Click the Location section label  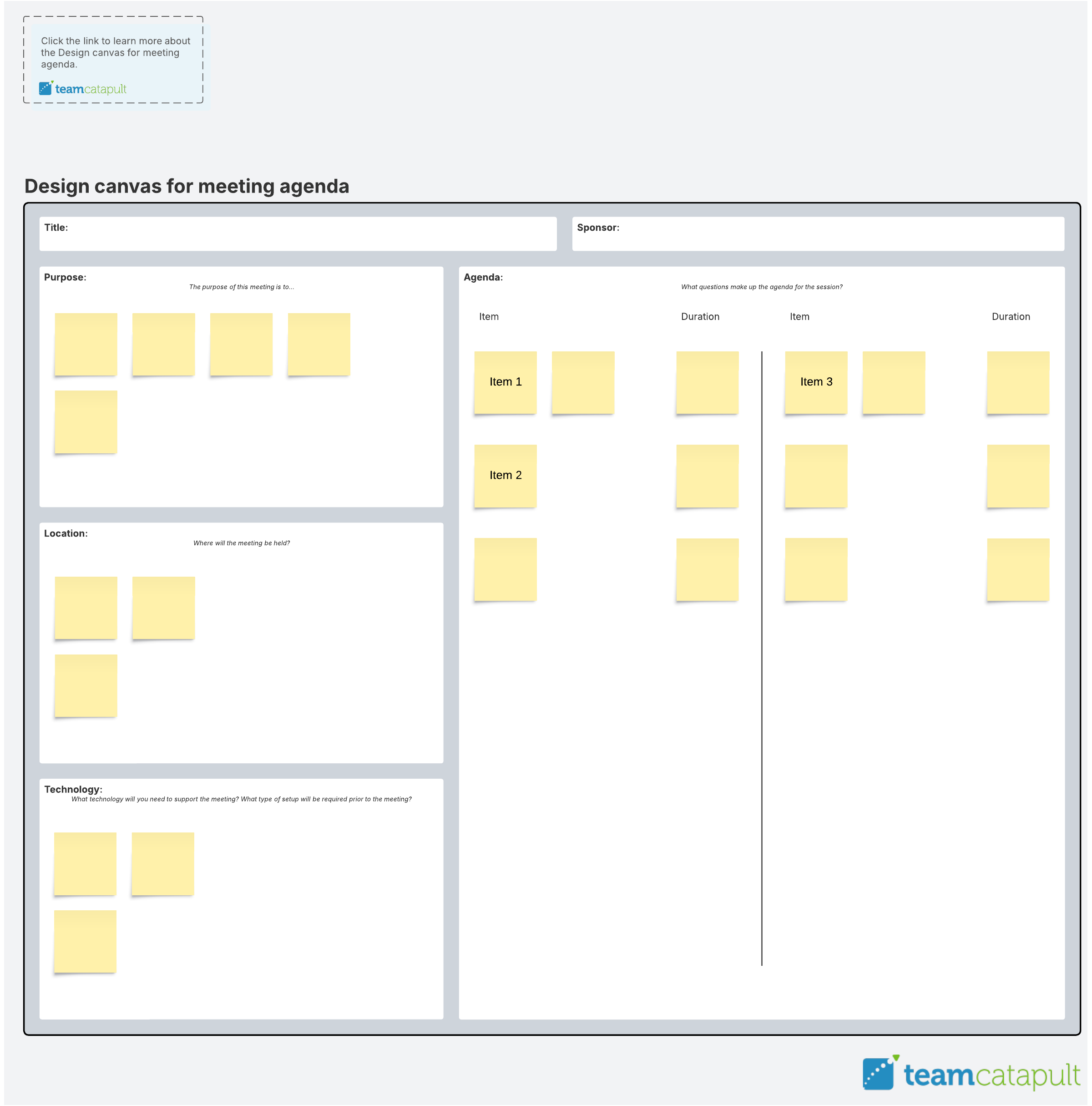(66, 533)
